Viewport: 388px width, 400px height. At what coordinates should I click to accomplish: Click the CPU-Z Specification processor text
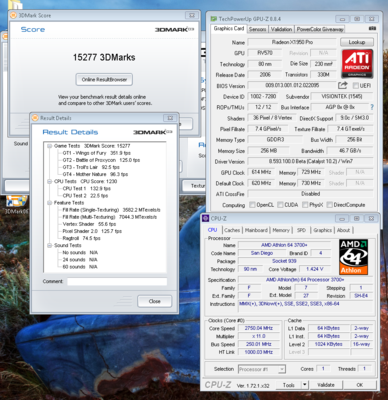[305, 280]
